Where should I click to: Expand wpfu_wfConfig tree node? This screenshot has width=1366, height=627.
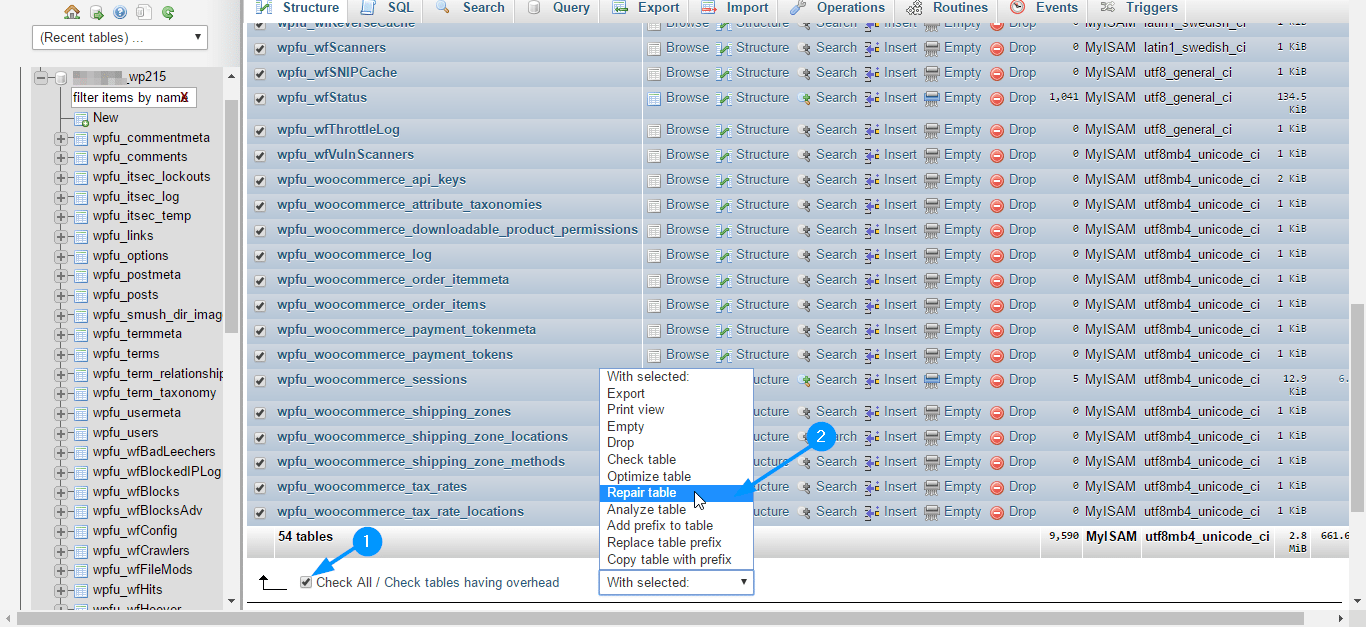(x=61, y=531)
